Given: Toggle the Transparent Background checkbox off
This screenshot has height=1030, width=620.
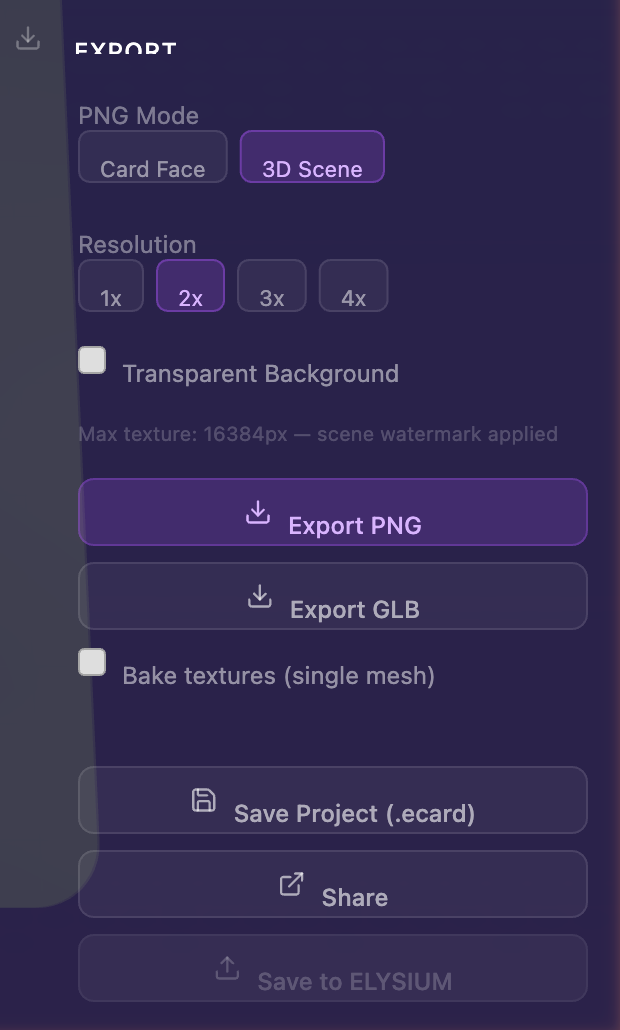Looking at the screenshot, I should click(91, 361).
